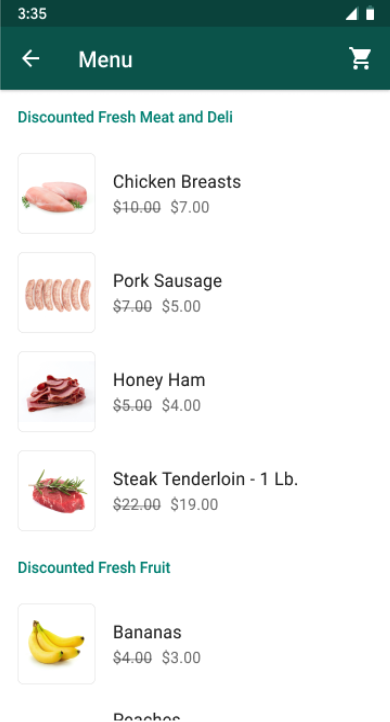Image resolution: width=390 pixels, height=722 pixels.
Task: Open the shopping cart icon
Action: coord(360,58)
